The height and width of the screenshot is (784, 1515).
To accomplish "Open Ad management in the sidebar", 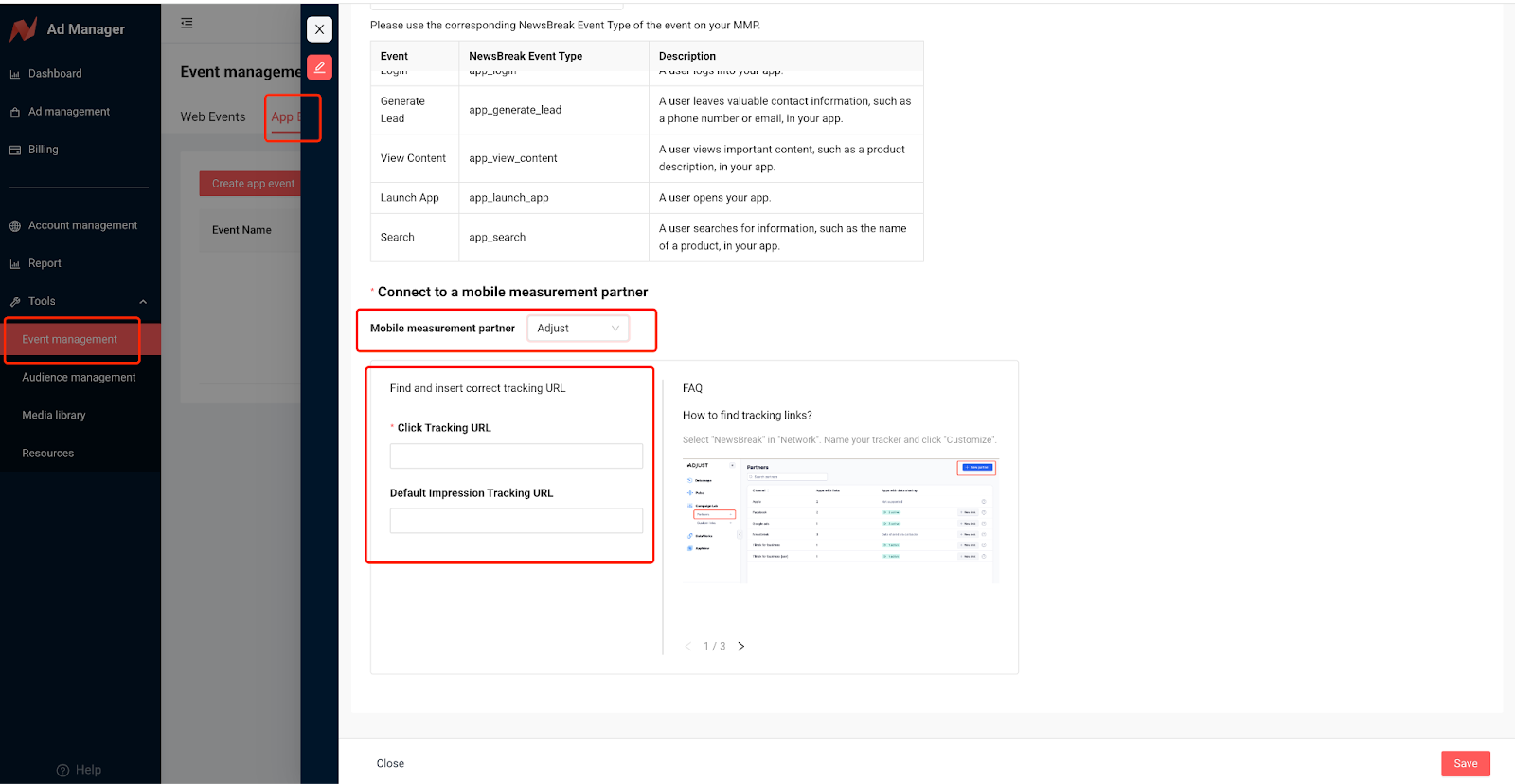I will pyautogui.click(x=69, y=112).
